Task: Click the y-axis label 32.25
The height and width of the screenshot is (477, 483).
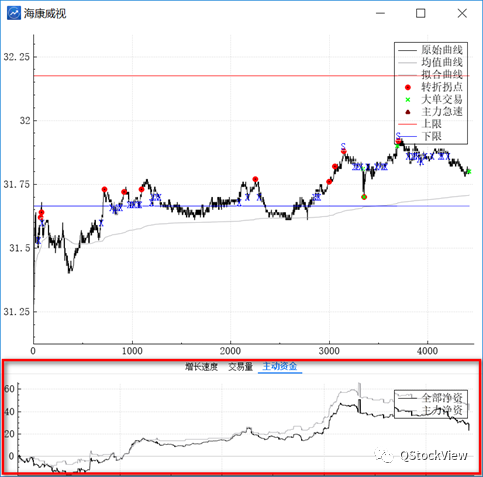Action: pyautogui.click(x=16, y=57)
